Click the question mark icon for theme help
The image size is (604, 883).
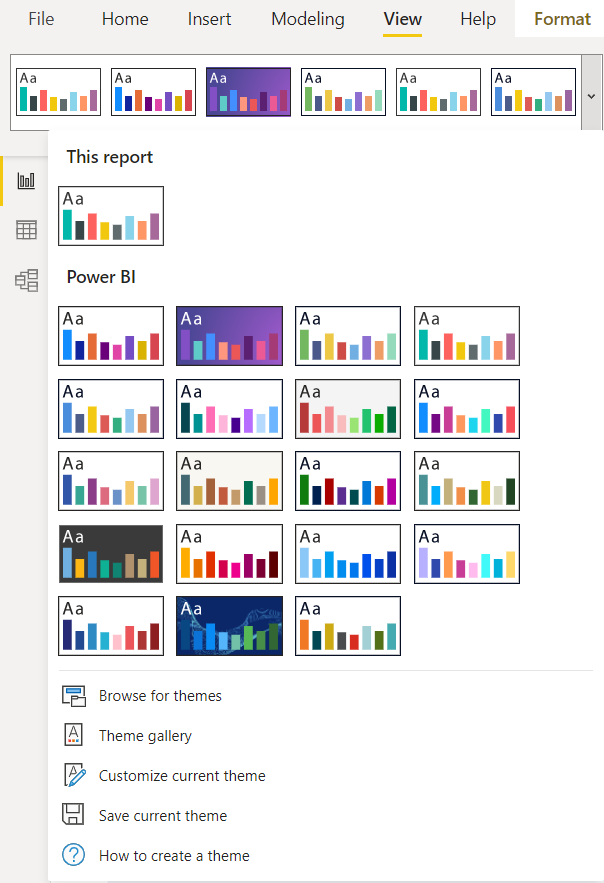coord(72,853)
